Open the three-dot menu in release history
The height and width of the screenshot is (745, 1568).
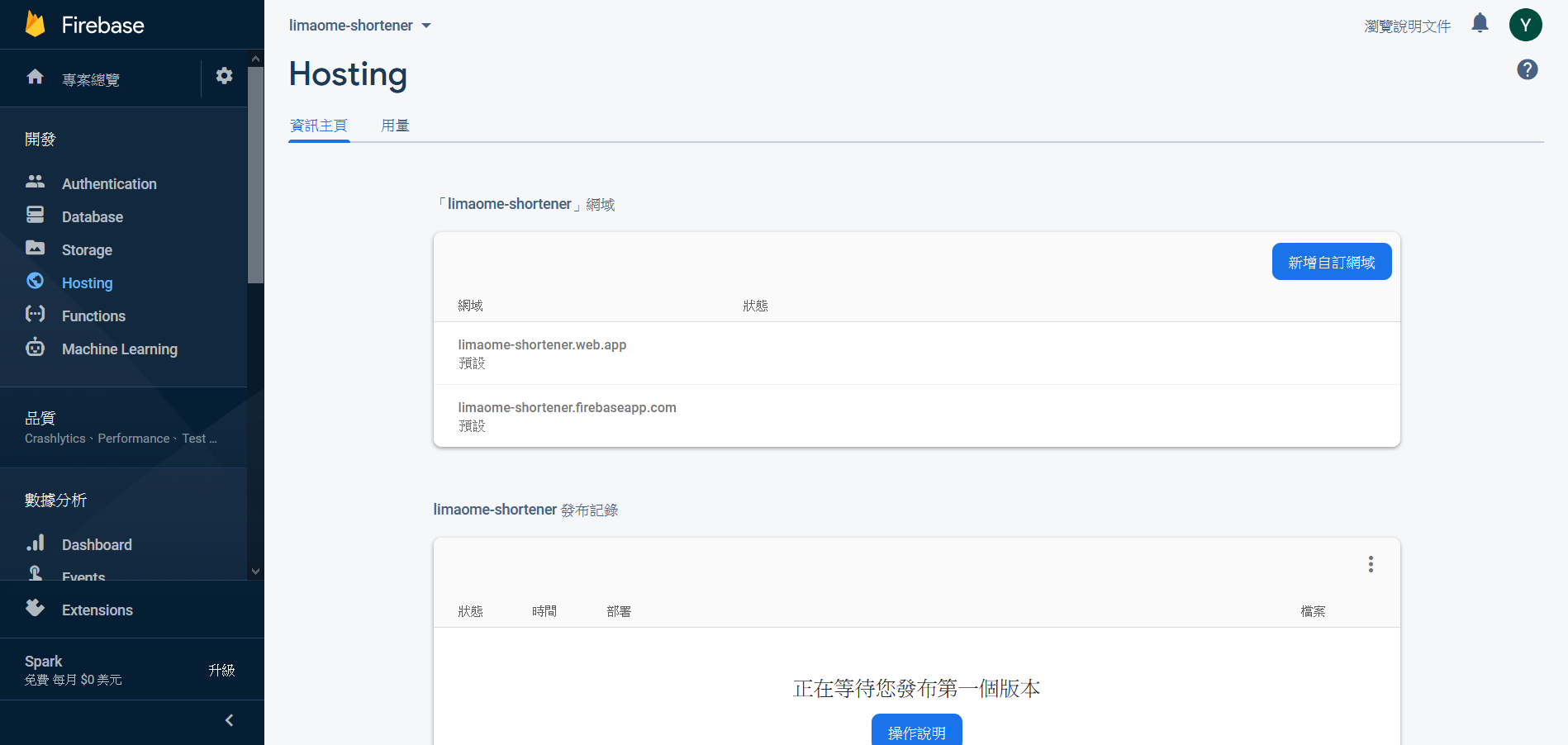coord(1371,564)
